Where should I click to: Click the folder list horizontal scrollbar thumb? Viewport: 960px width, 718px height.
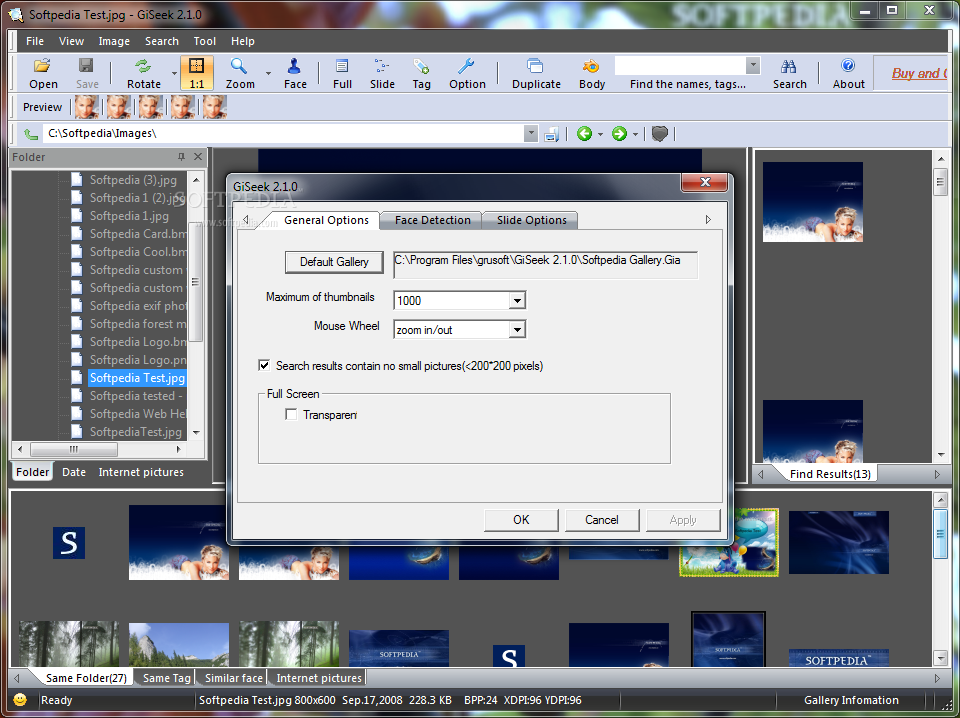tap(73, 449)
